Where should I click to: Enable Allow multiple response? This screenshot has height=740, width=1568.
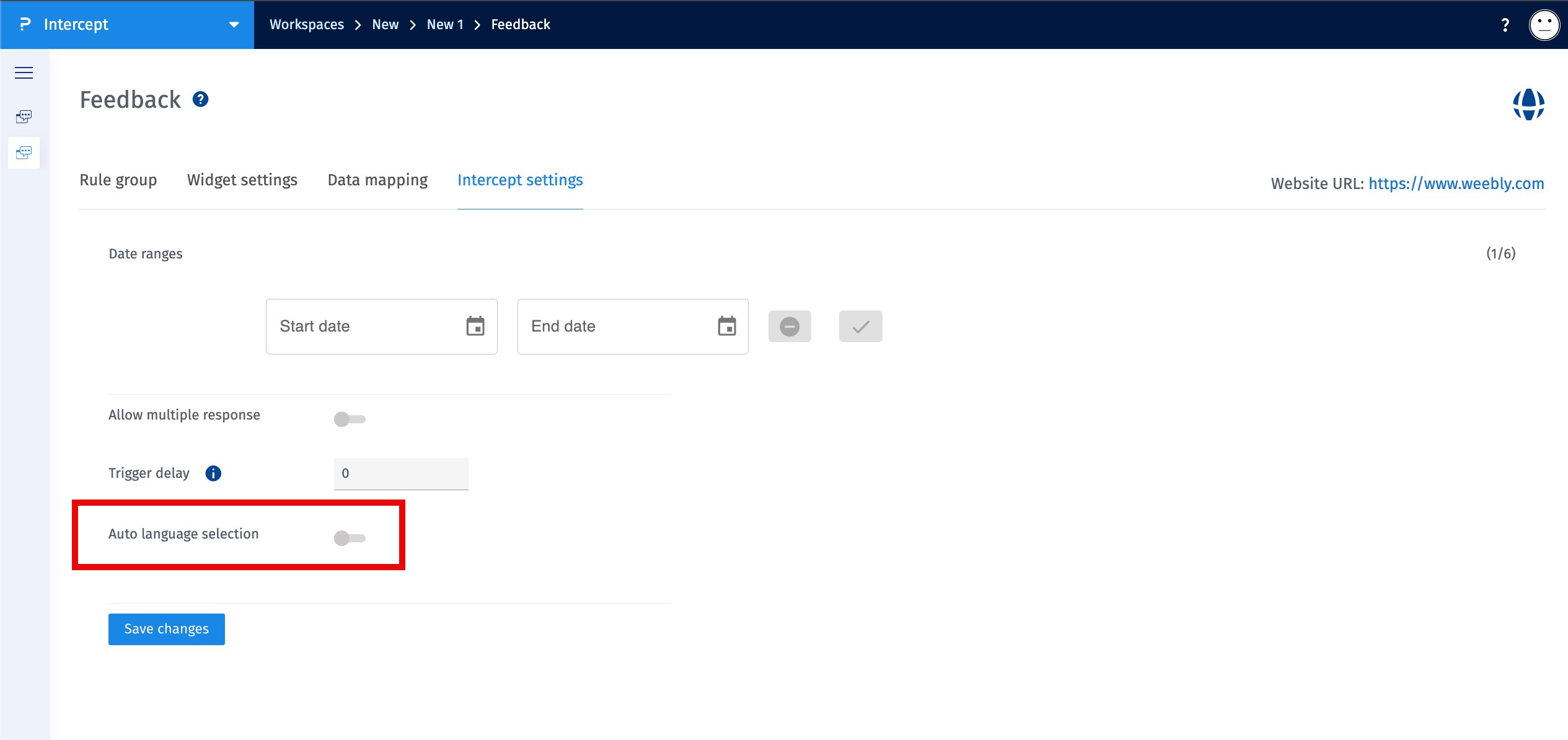pyautogui.click(x=350, y=419)
